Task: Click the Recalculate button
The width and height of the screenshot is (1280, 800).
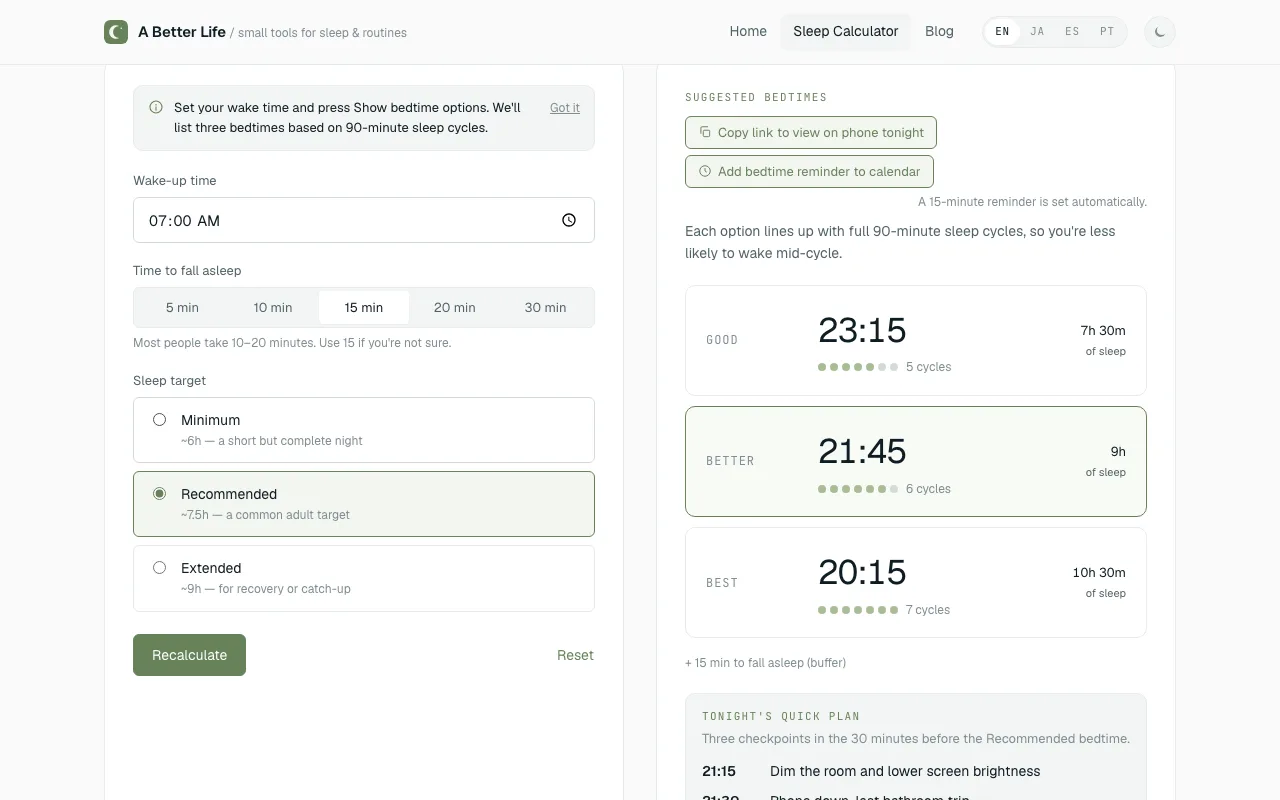Action: [189, 655]
